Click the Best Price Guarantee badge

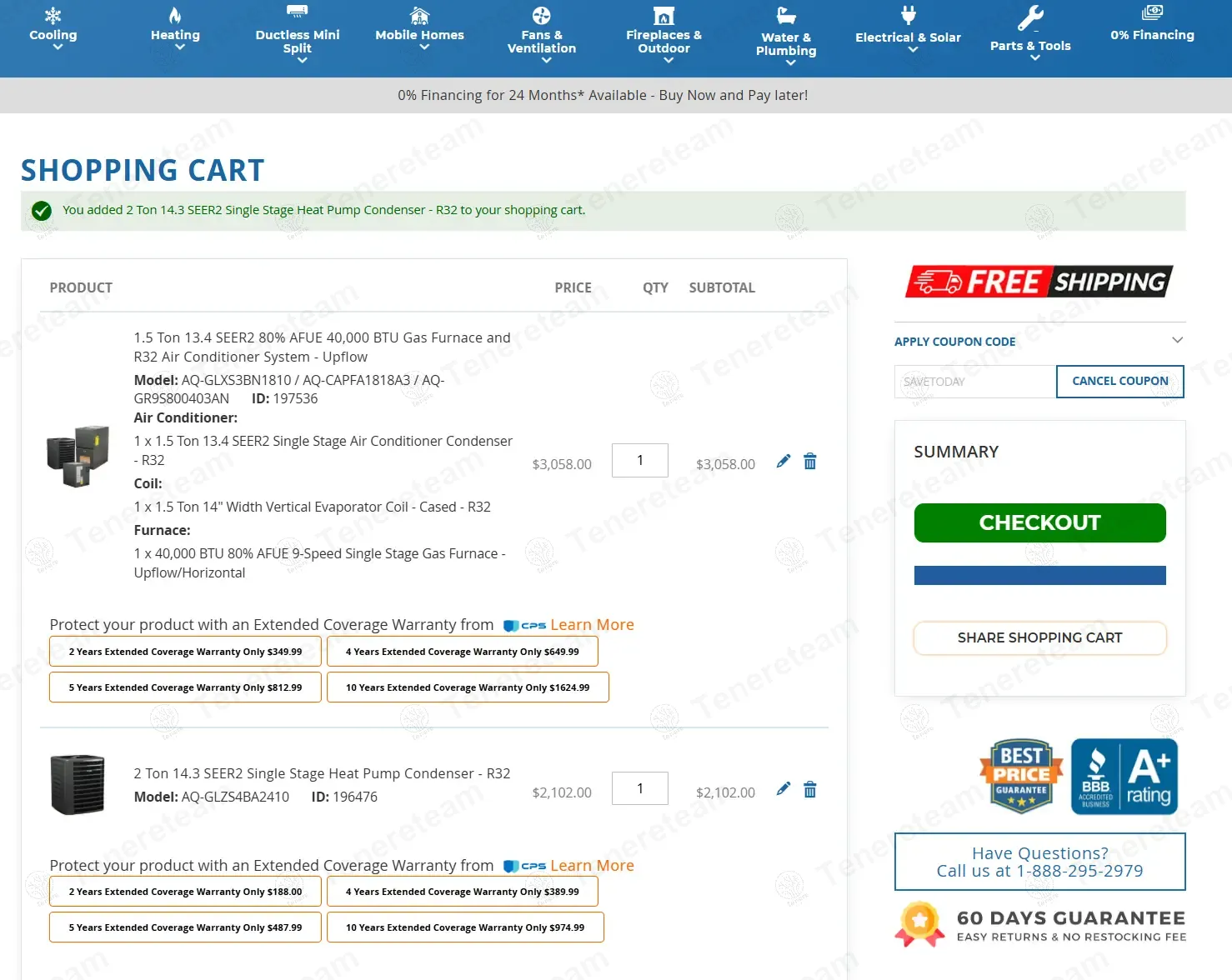pos(1021,776)
